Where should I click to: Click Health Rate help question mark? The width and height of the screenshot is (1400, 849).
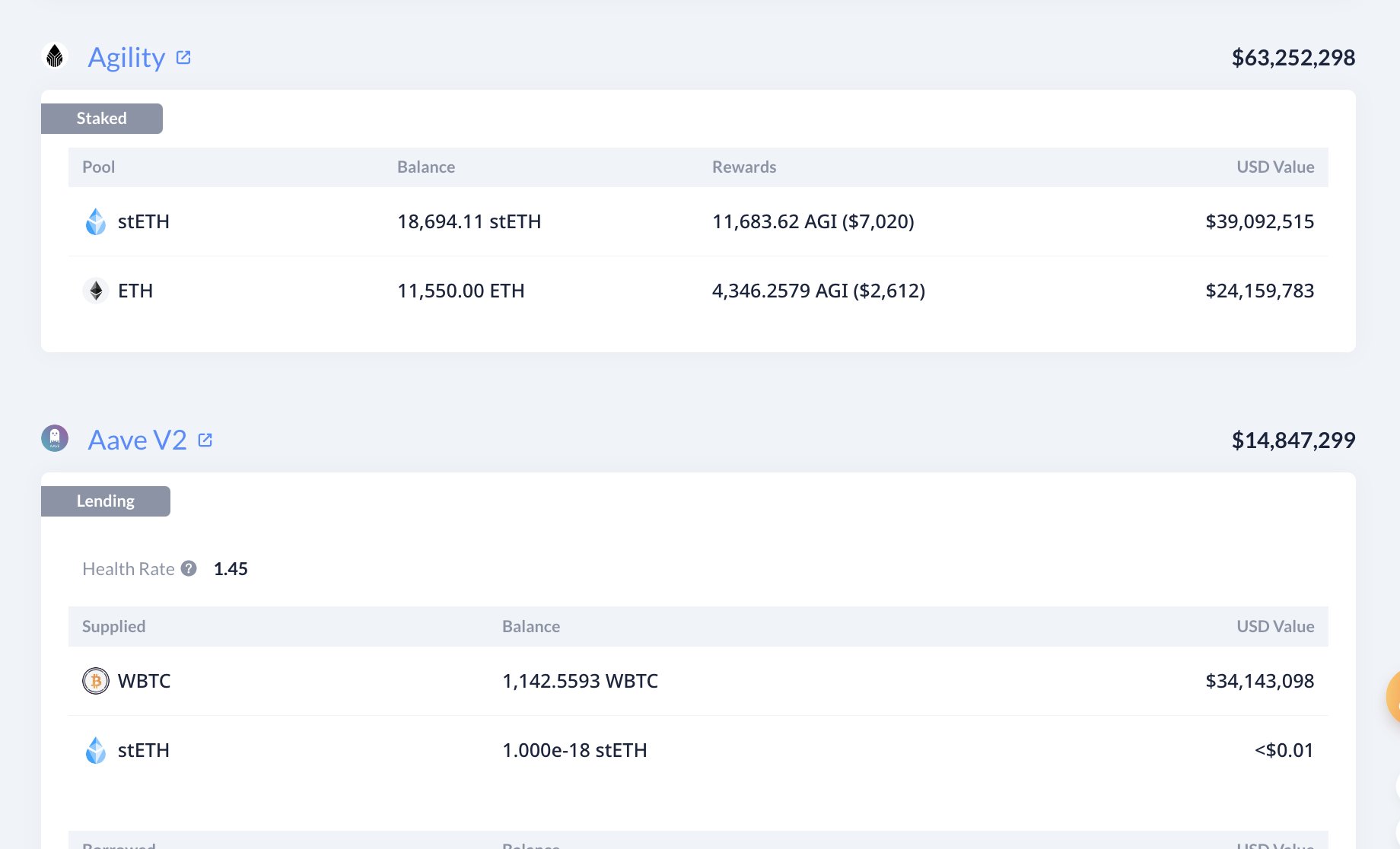pyautogui.click(x=189, y=568)
